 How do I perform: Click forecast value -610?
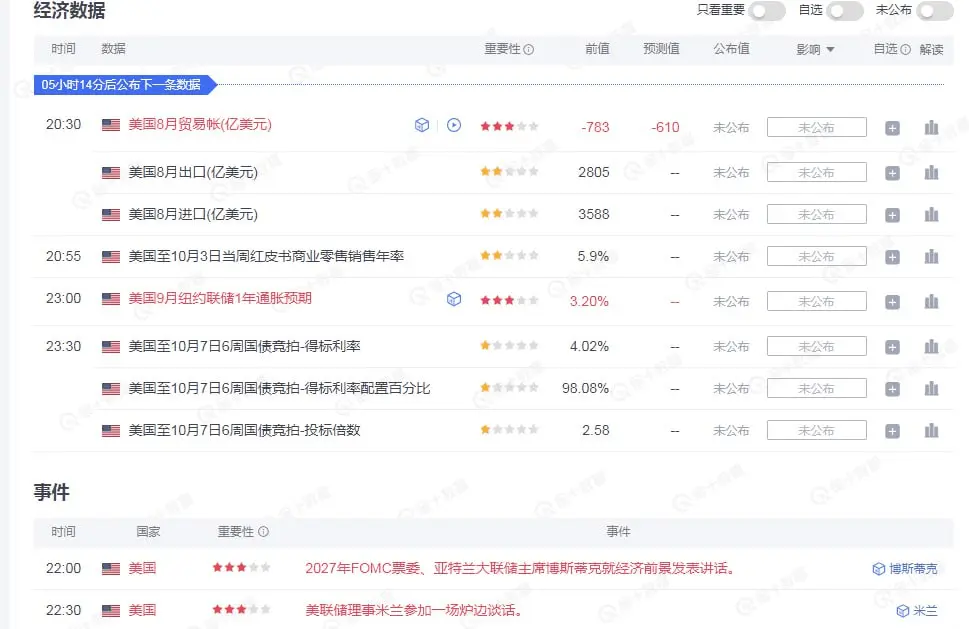665,127
